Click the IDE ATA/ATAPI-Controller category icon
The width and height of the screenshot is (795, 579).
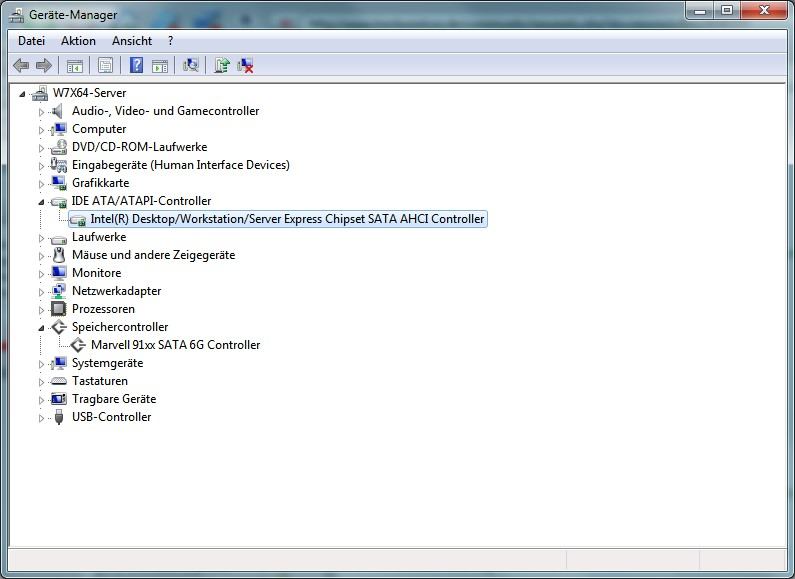[59, 201]
